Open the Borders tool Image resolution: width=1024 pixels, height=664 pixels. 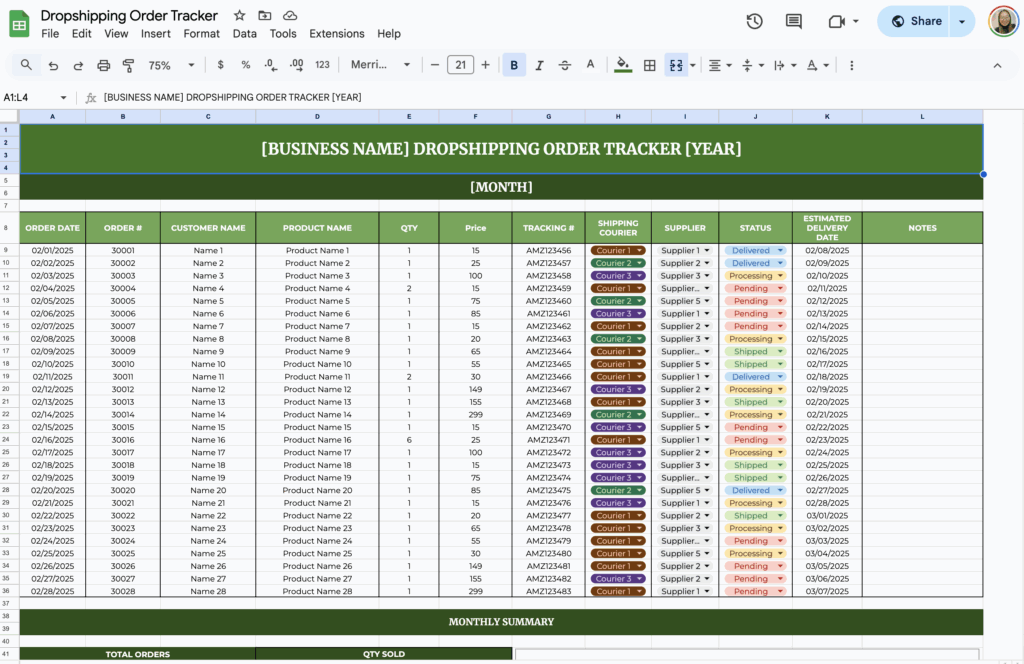(x=649, y=64)
